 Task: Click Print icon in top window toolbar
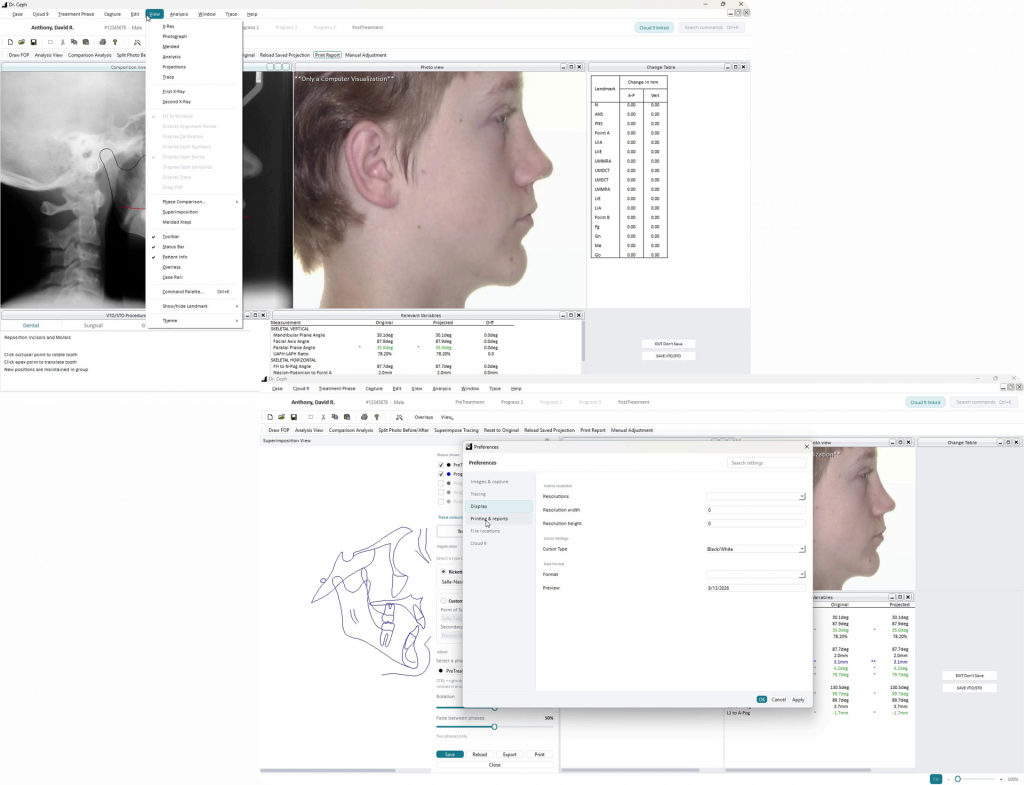[x=103, y=42]
